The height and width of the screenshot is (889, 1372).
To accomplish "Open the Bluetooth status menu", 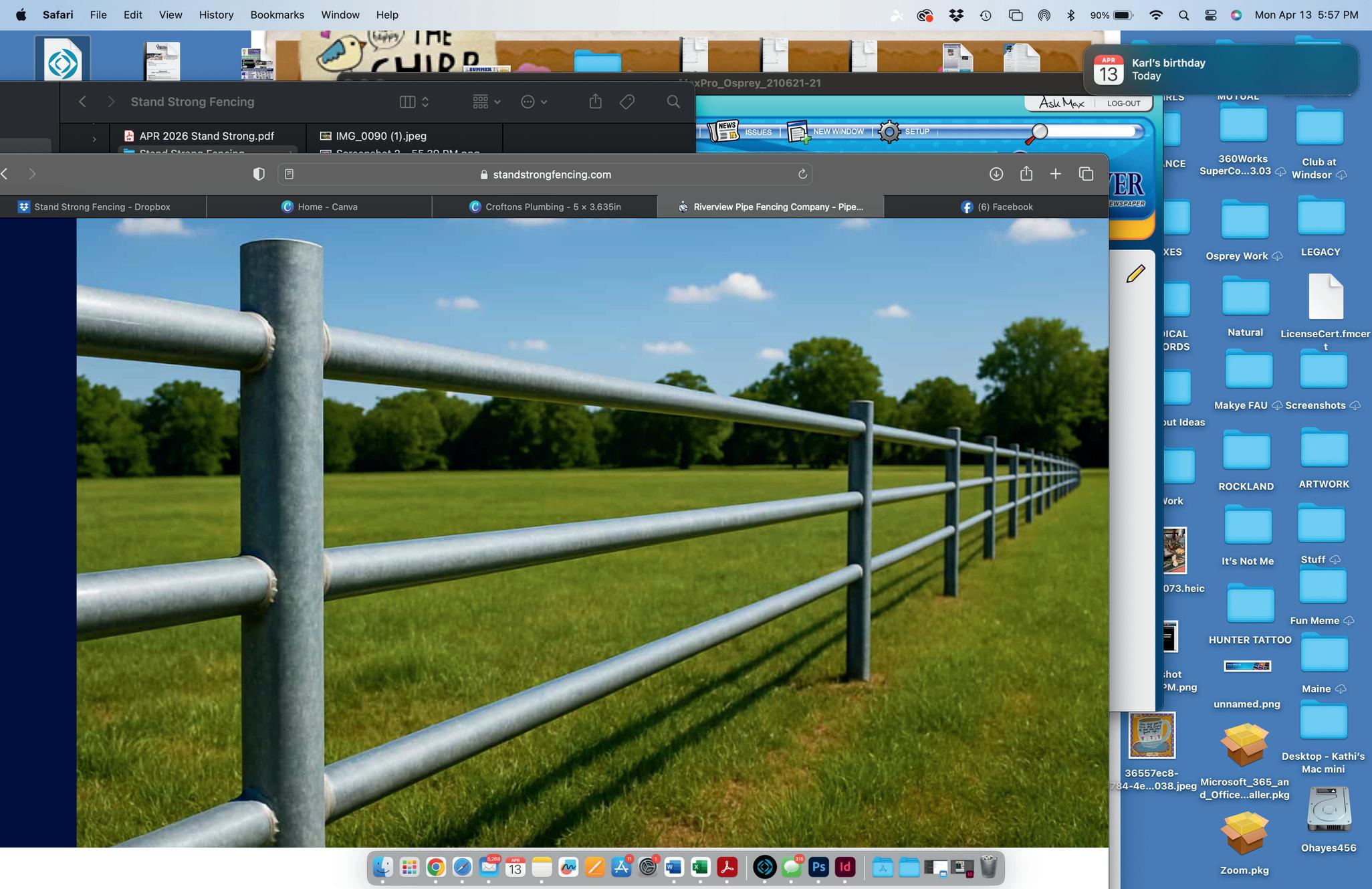I will point(1070,15).
